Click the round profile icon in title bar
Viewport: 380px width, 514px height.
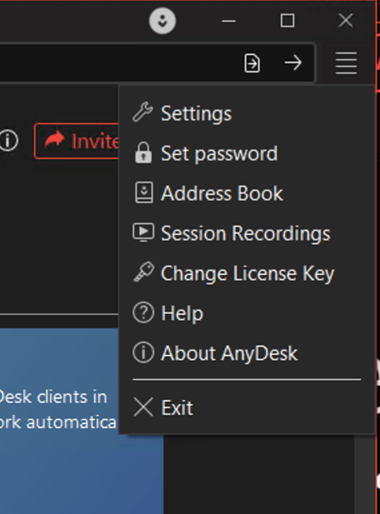162,21
